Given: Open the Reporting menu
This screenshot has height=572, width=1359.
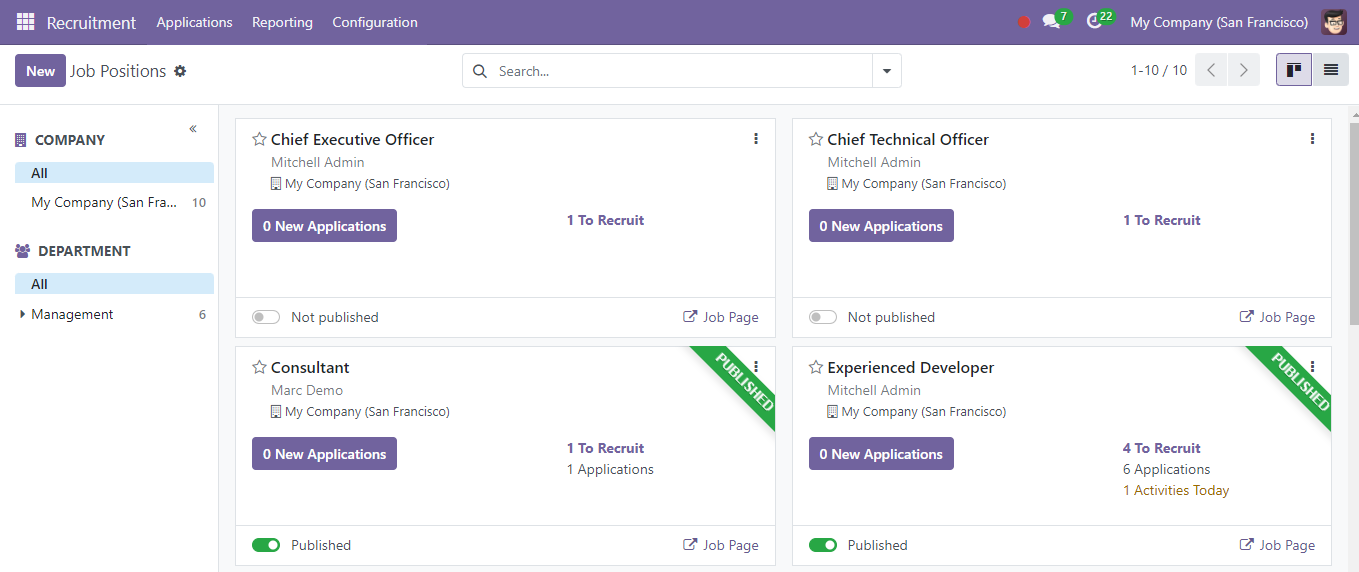Looking at the screenshot, I should tap(282, 22).
